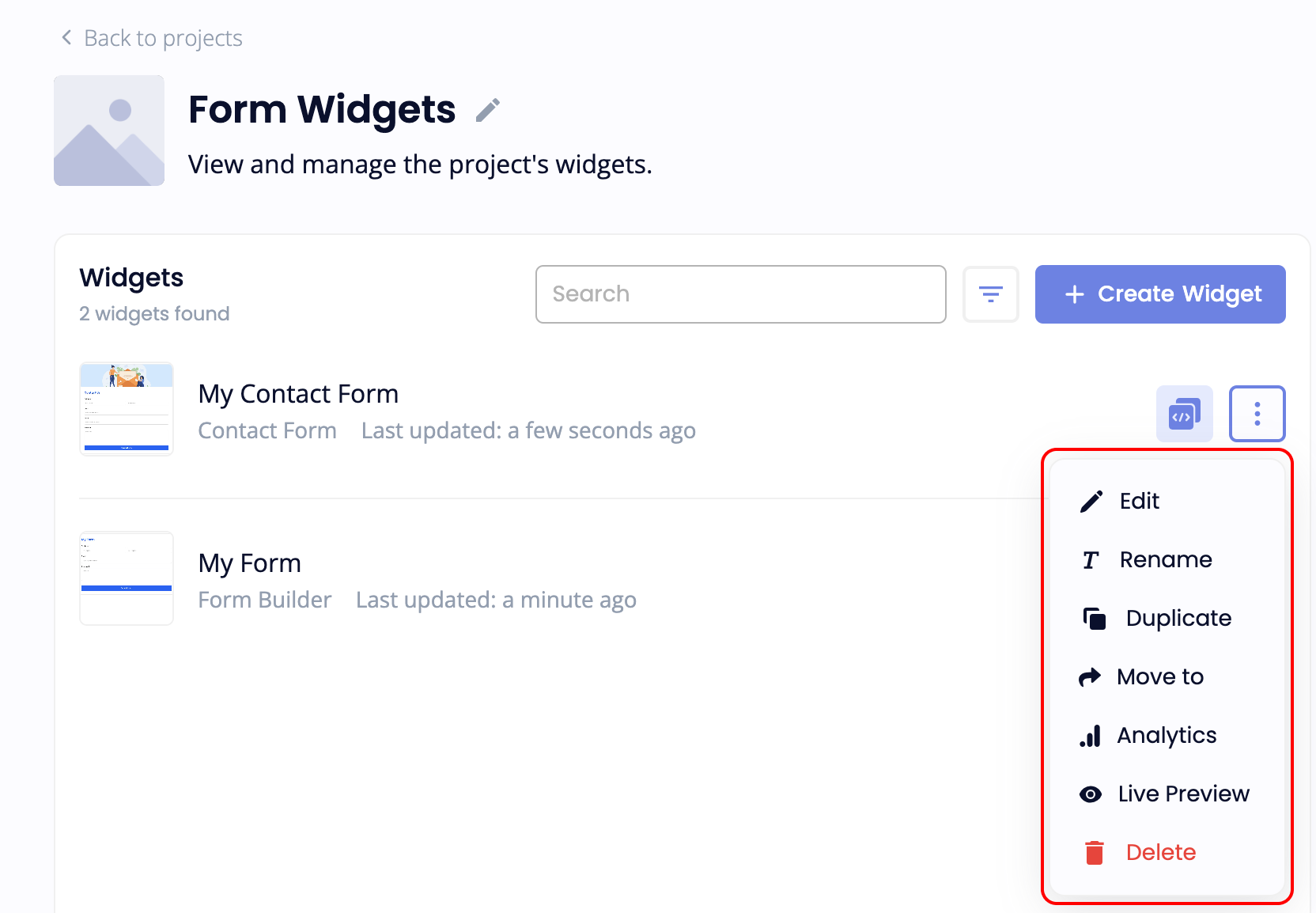Click the T icon beside Rename

point(1091,559)
